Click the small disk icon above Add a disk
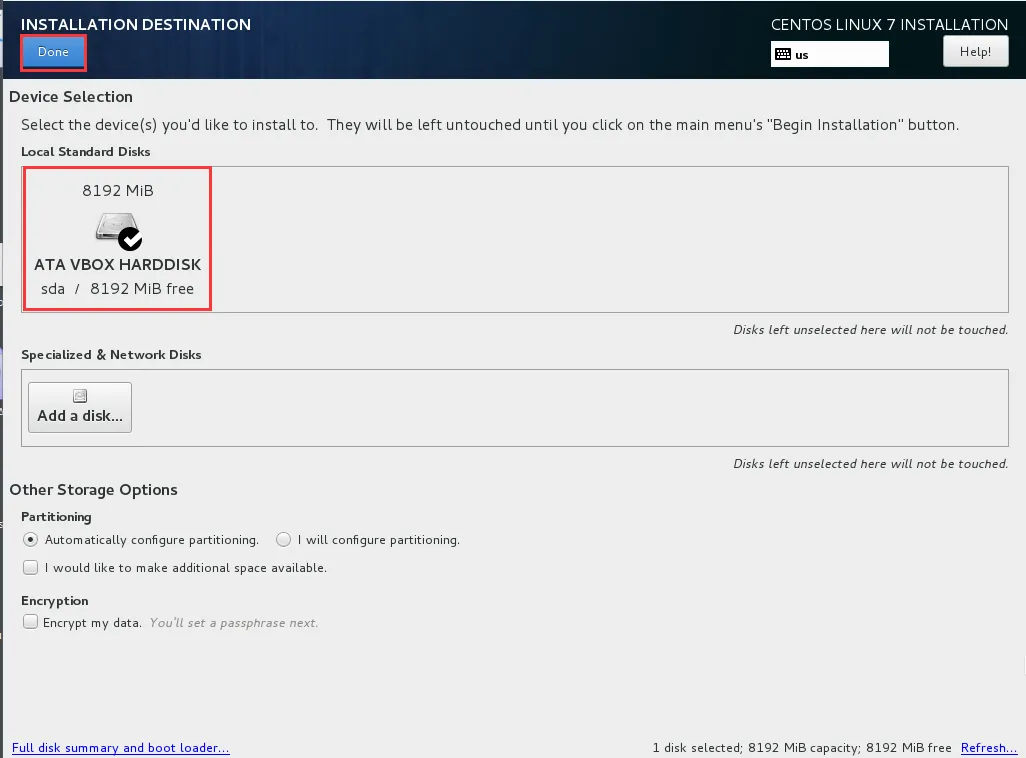 coord(80,395)
